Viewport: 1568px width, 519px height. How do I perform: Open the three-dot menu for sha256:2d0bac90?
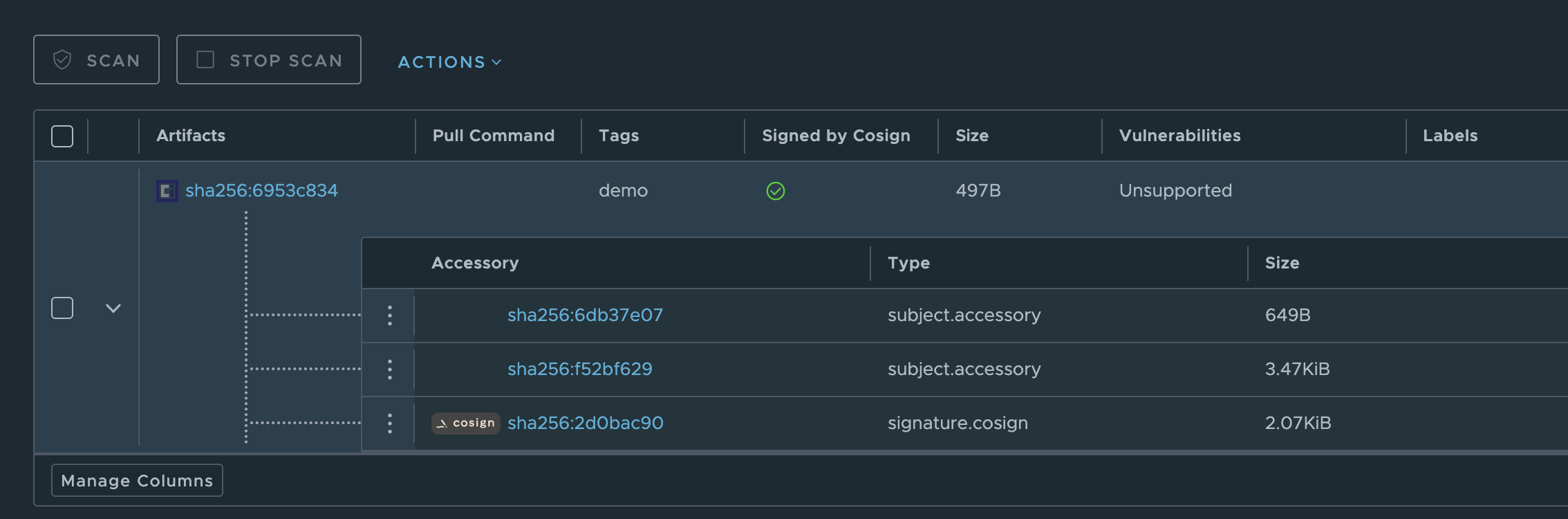(390, 424)
